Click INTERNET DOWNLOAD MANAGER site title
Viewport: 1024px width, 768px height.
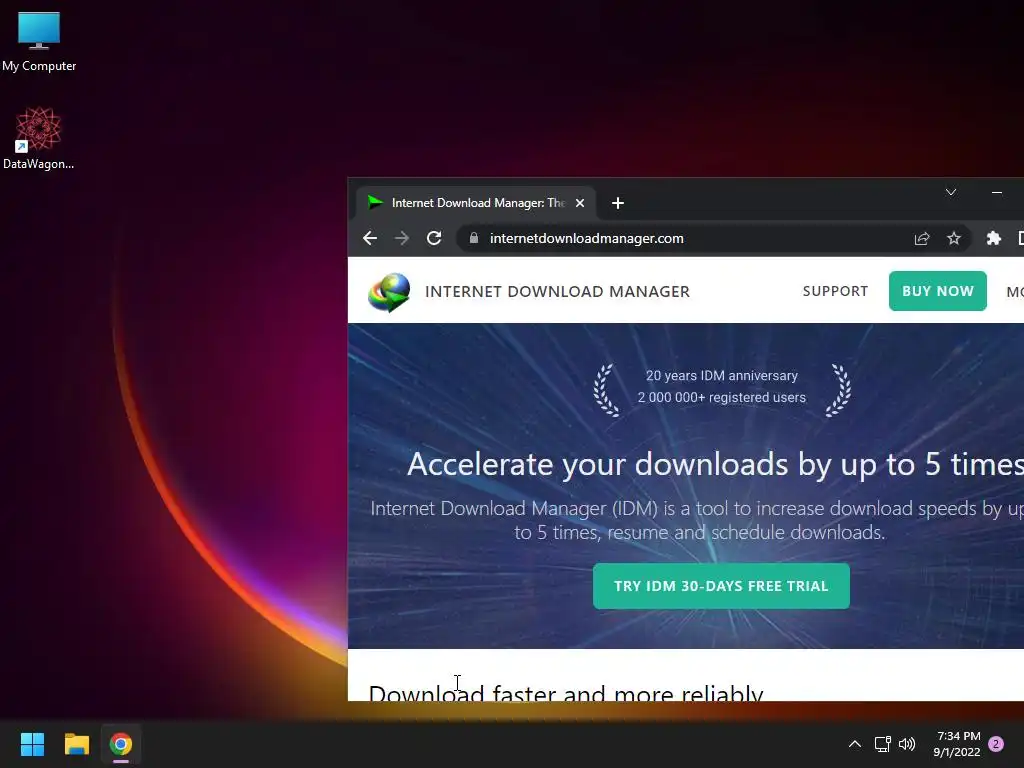point(557,291)
